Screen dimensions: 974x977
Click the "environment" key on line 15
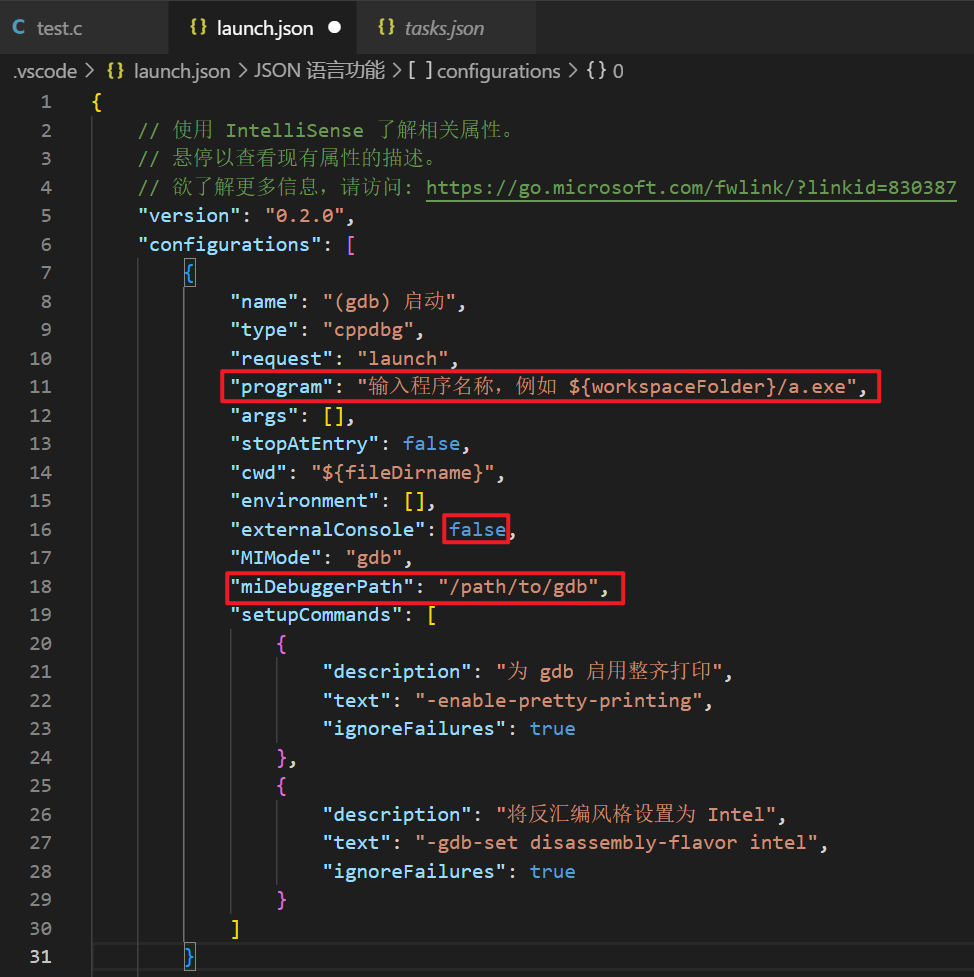pos(305,501)
